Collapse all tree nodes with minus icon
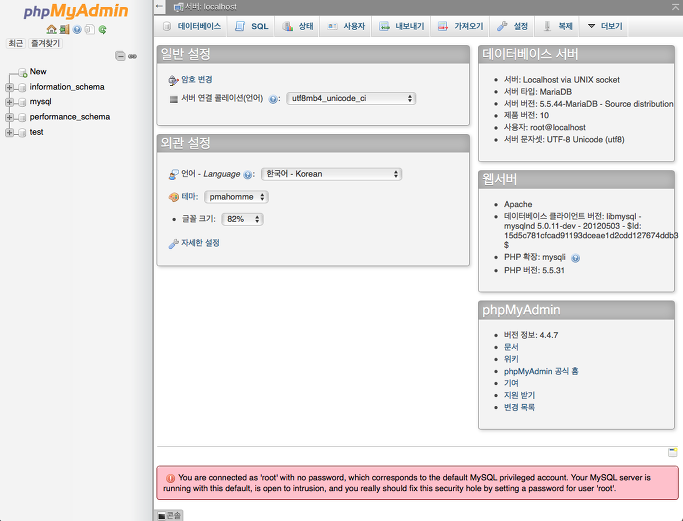The width and height of the screenshot is (683, 521). [x=120, y=56]
